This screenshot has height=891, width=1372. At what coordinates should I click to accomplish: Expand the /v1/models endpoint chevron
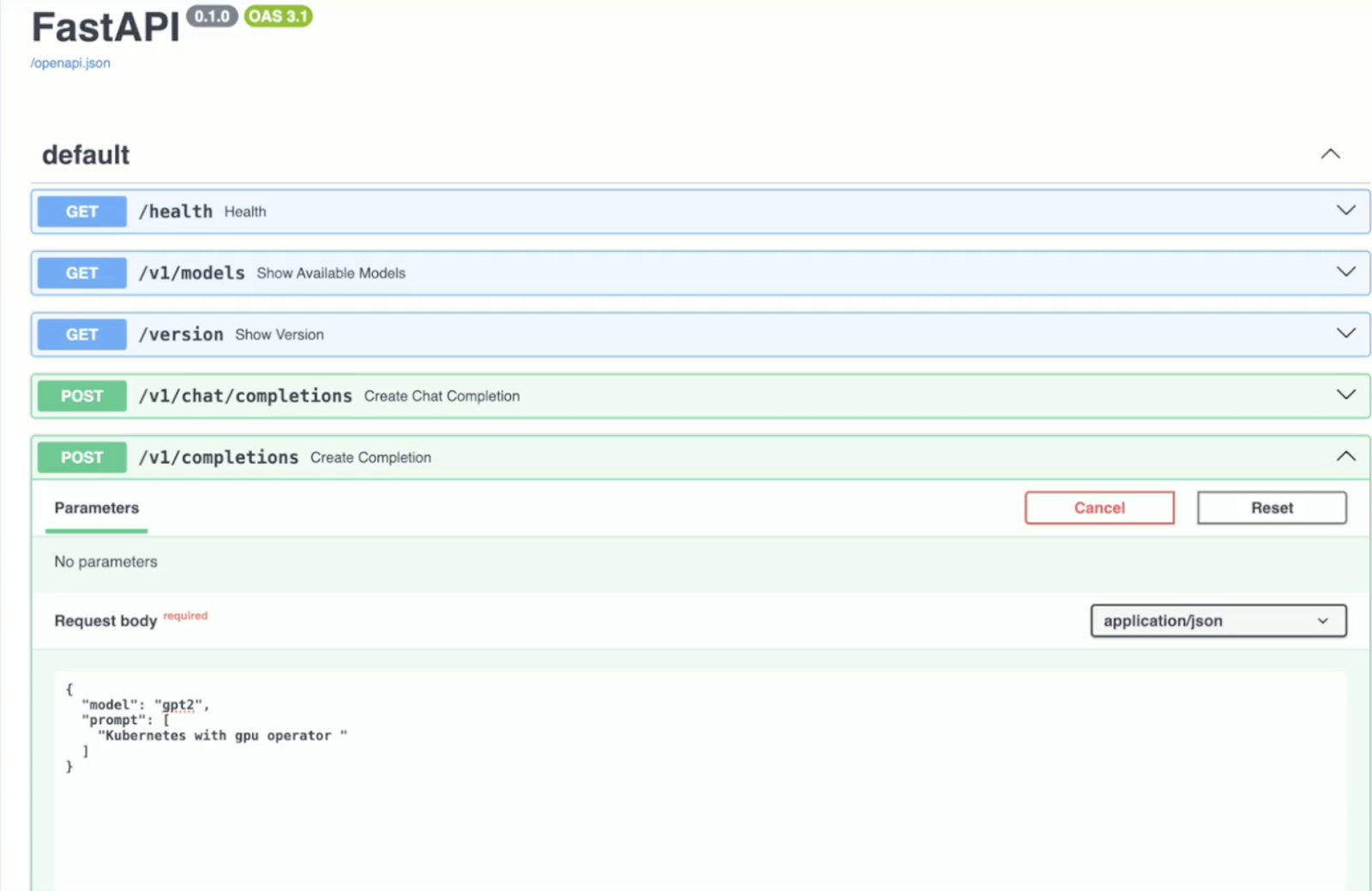1345,272
